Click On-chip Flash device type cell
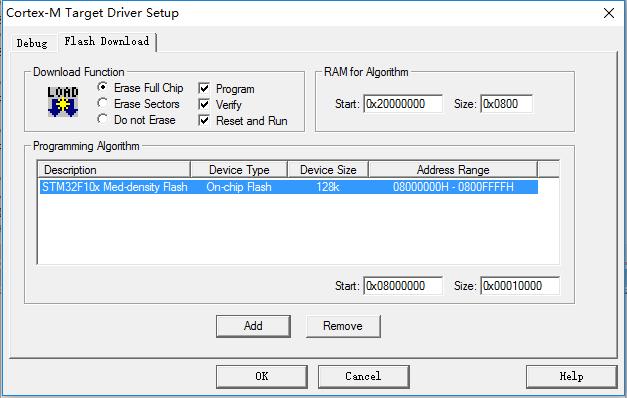The image size is (627, 398). 239,187
